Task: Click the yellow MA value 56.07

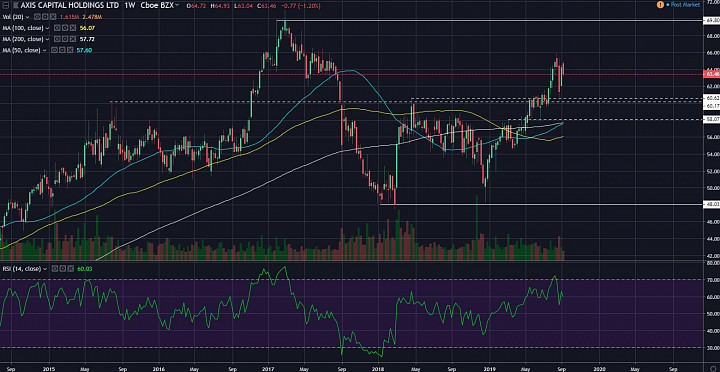Action: click(87, 28)
